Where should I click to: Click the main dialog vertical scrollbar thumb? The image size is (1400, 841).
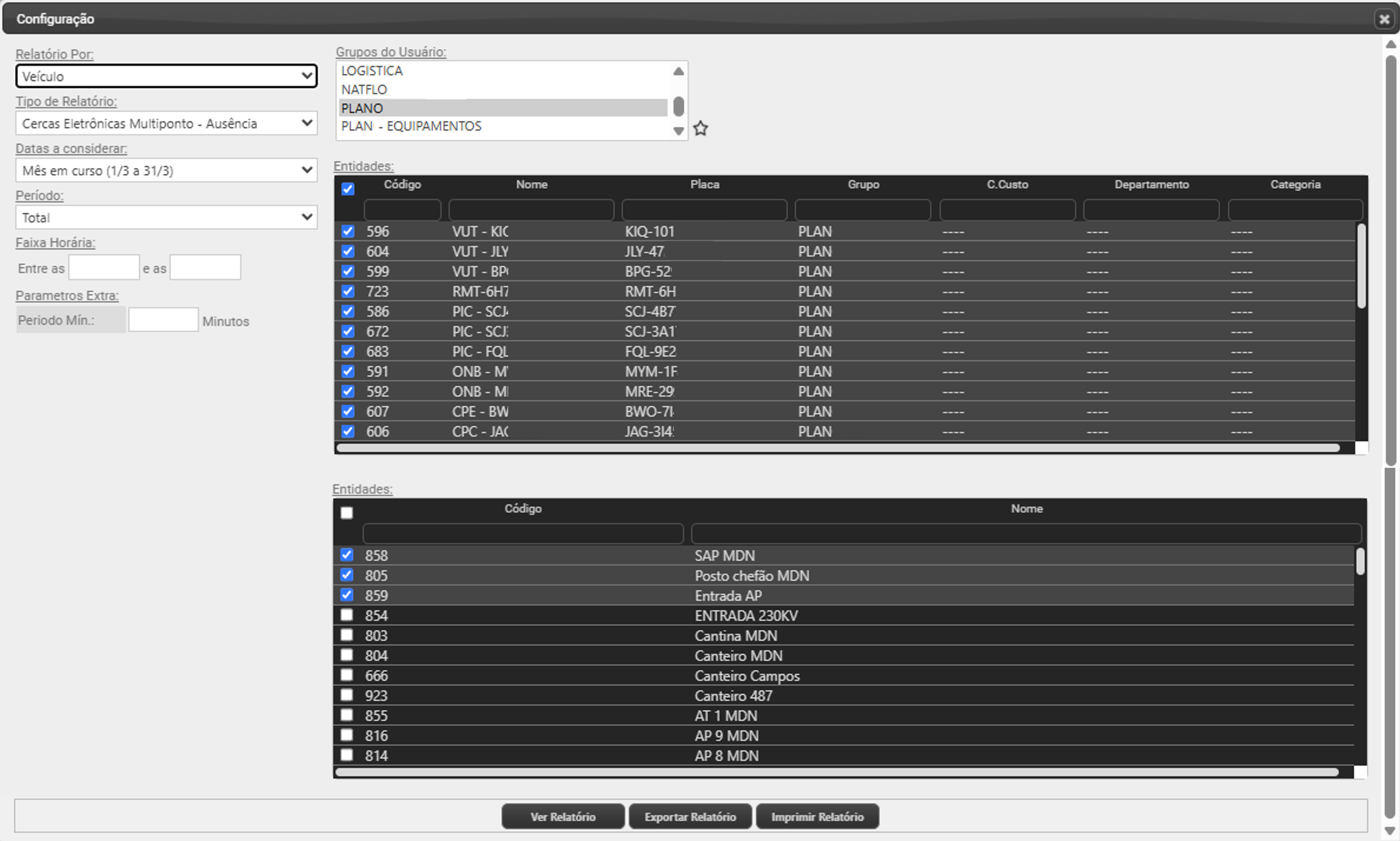tap(1391, 261)
